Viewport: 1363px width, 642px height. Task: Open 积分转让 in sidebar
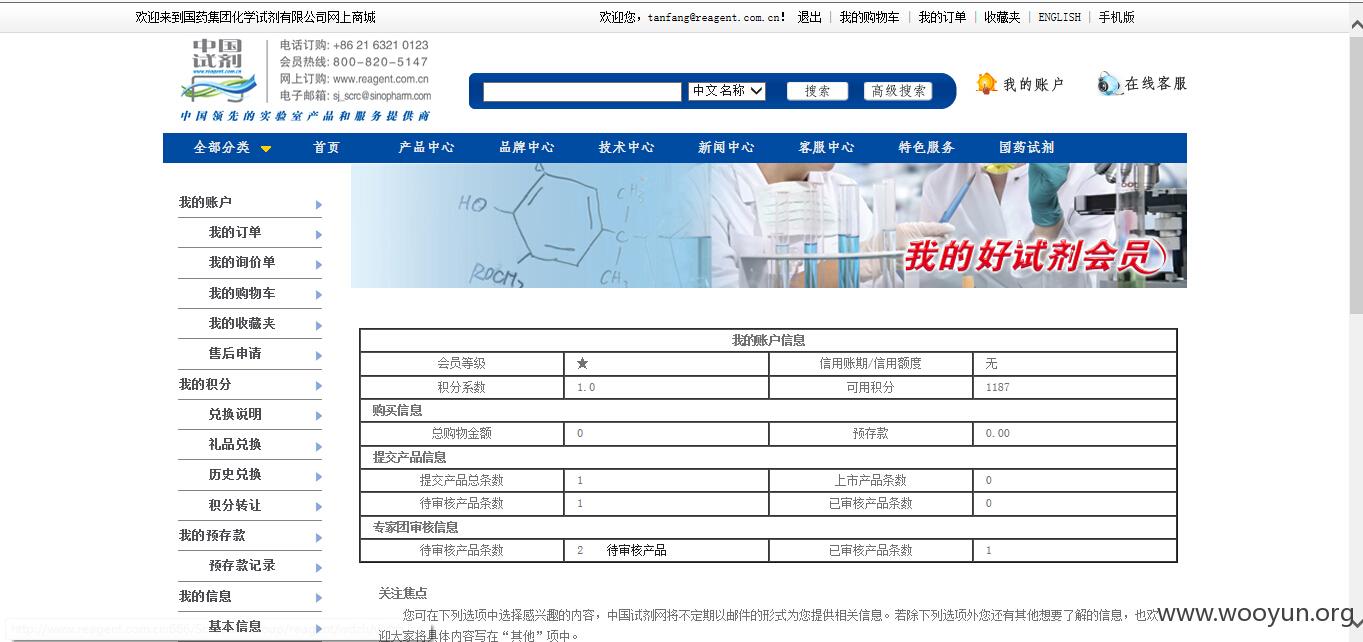pos(235,505)
